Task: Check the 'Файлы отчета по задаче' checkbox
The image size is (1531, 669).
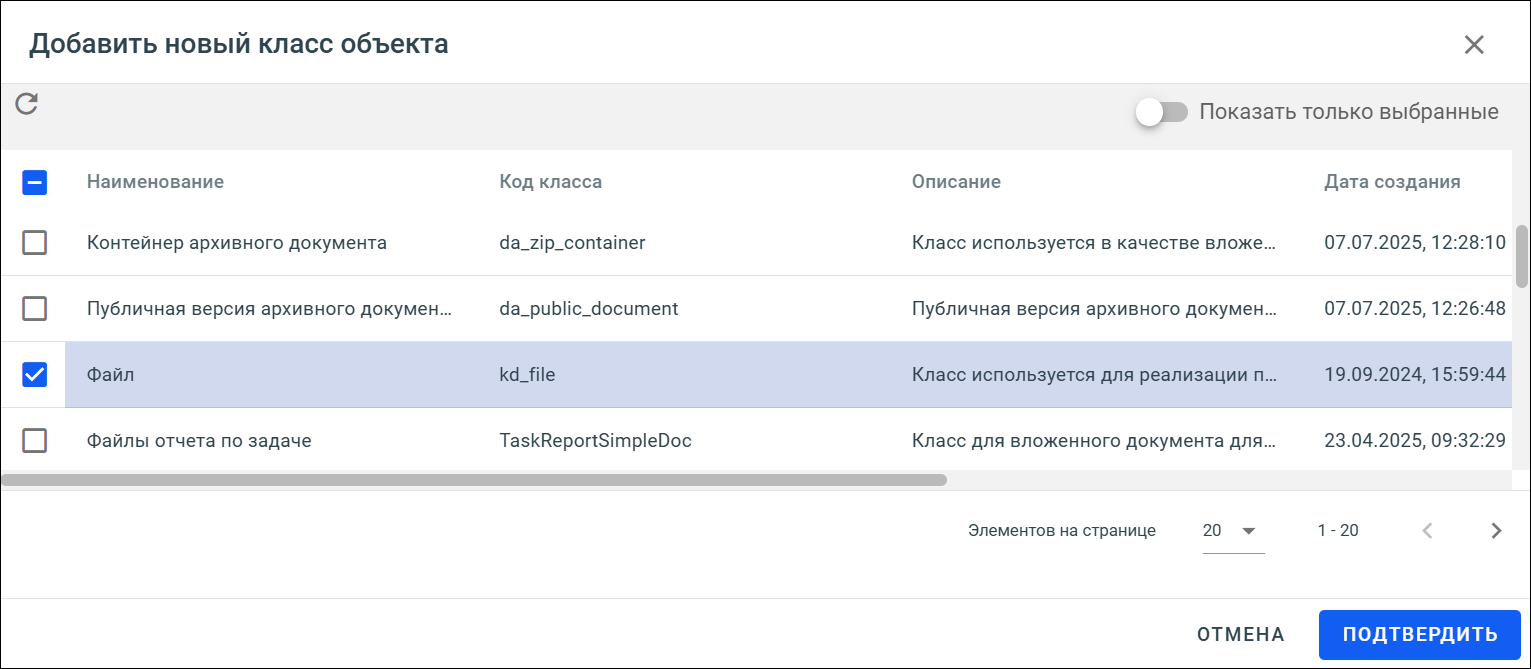Action: click(35, 441)
